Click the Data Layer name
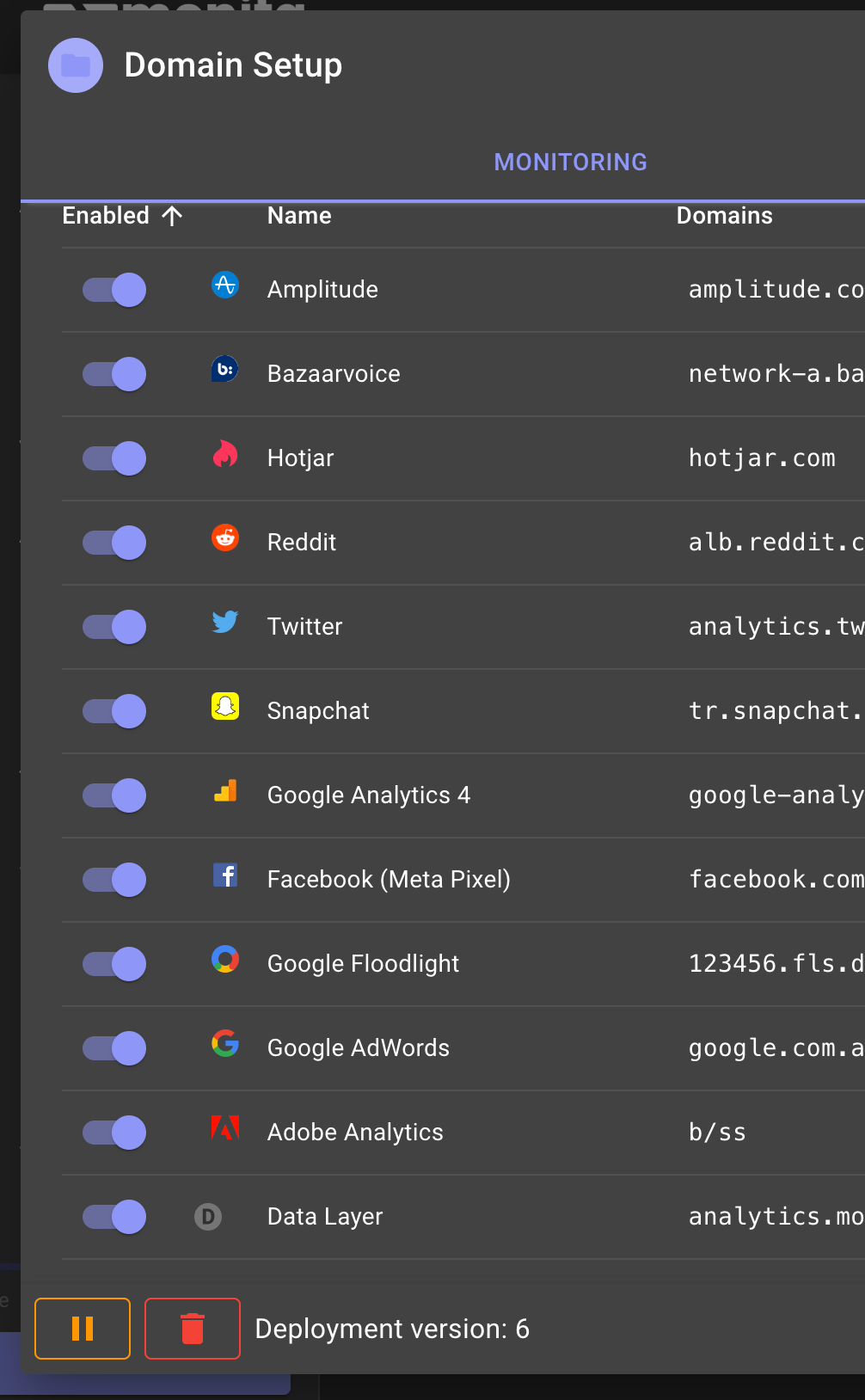 tap(325, 1217)
